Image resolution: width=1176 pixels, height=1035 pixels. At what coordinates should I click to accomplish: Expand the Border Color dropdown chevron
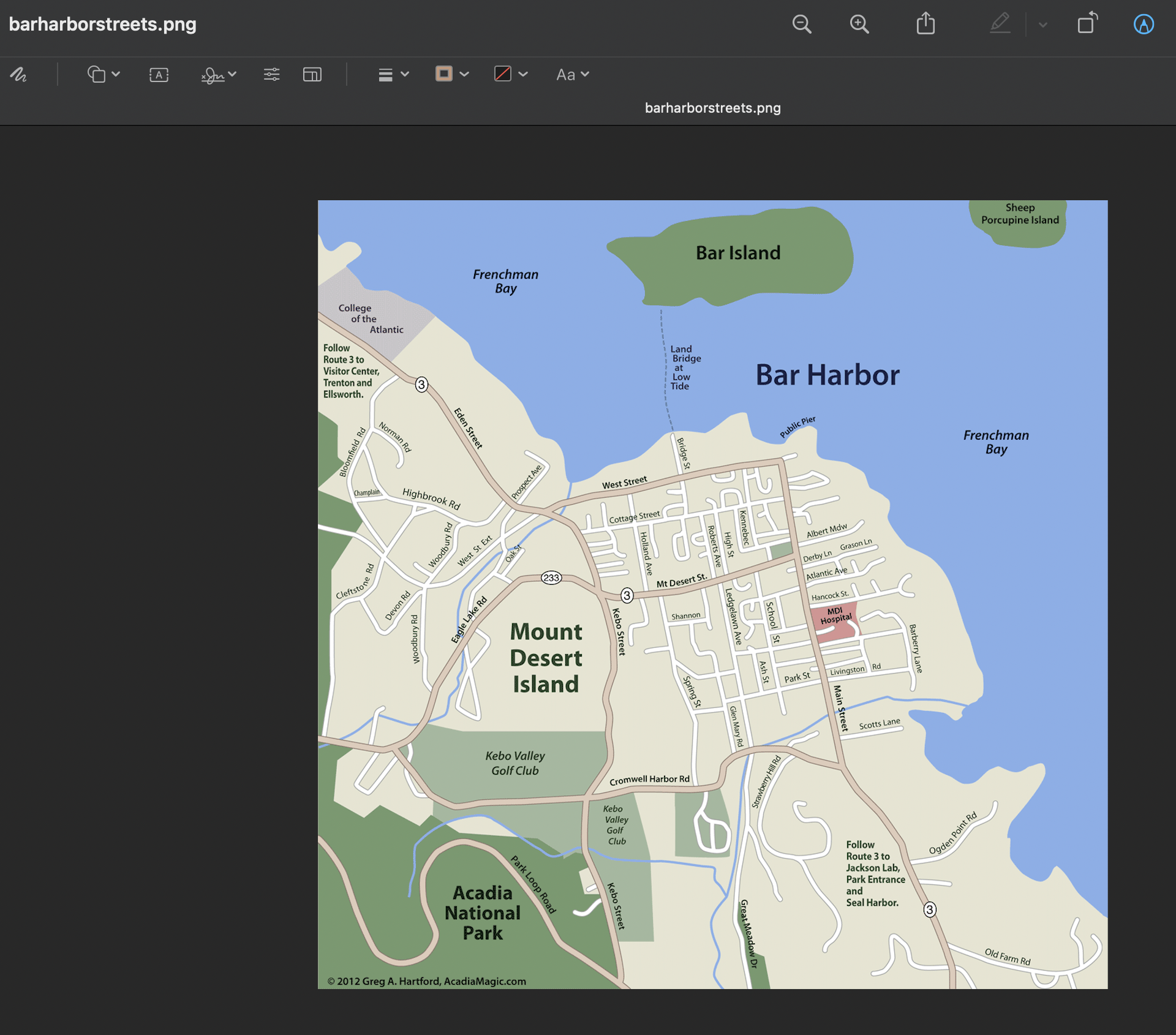click(464, 74)
